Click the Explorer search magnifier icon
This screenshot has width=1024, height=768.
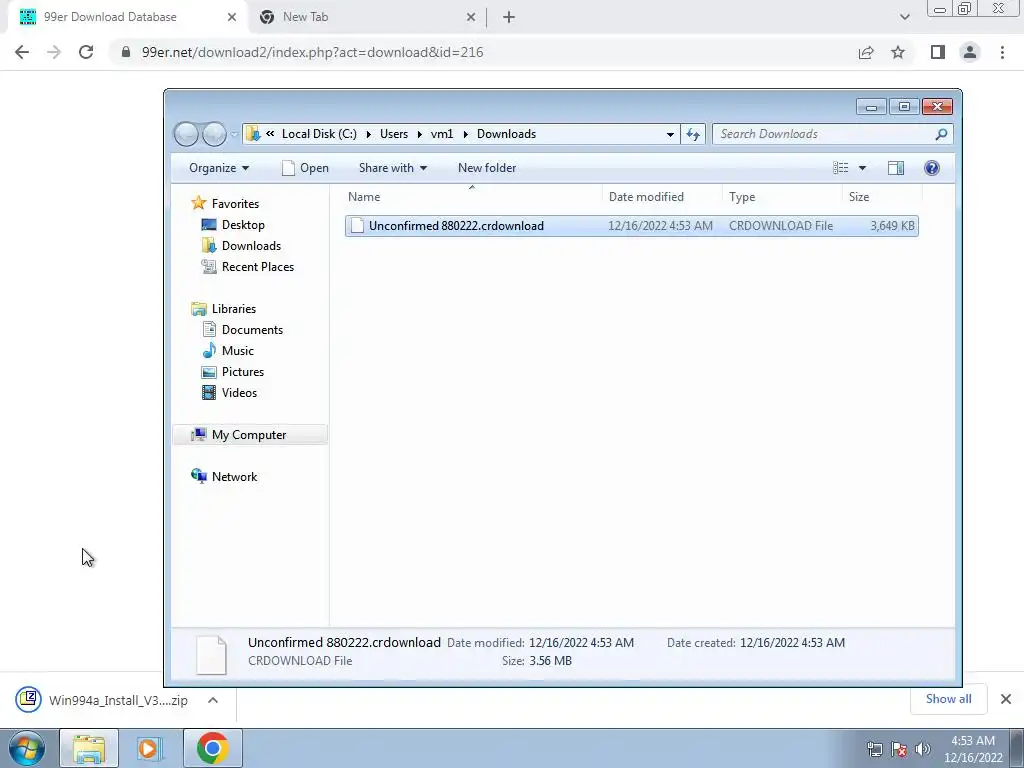(x=941, y=134)
